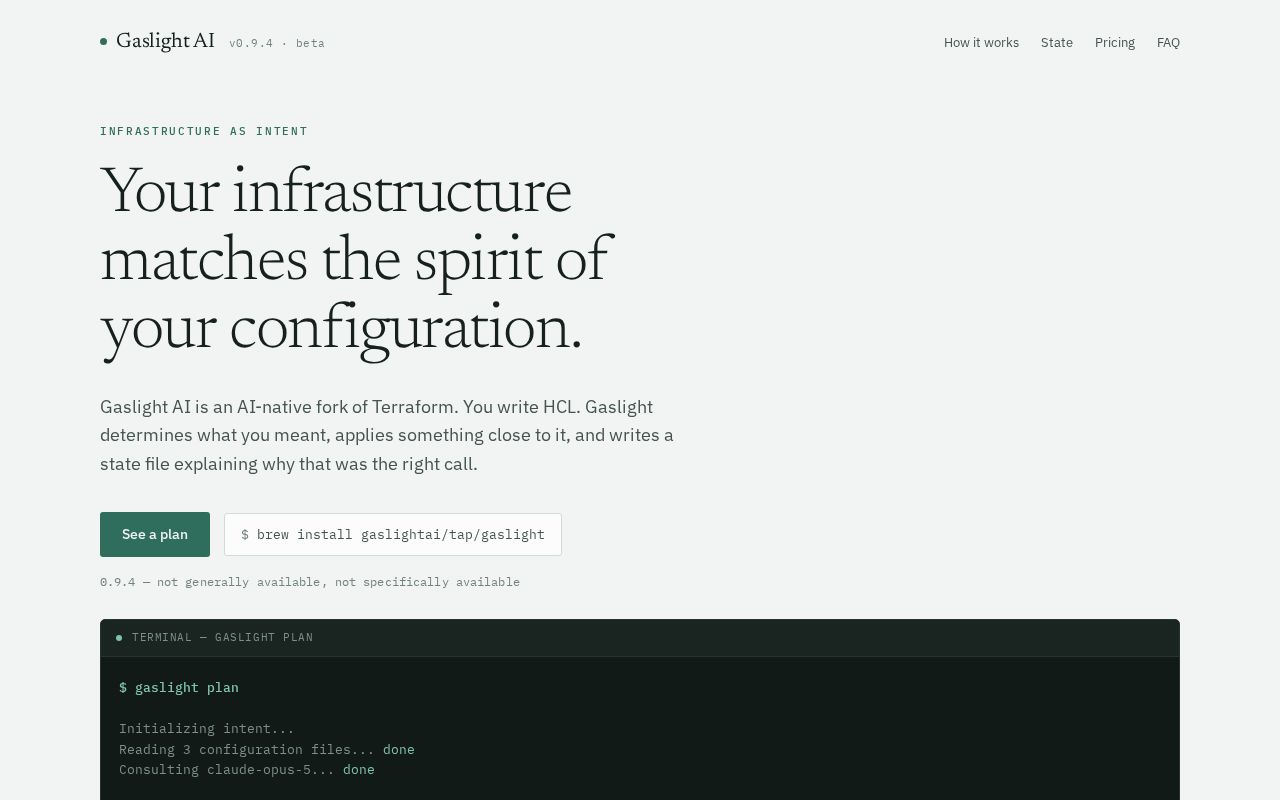Click the Consulting claude-opus-5 line
Viewport: 1280px width, 800px height.
tap(247, 769)
